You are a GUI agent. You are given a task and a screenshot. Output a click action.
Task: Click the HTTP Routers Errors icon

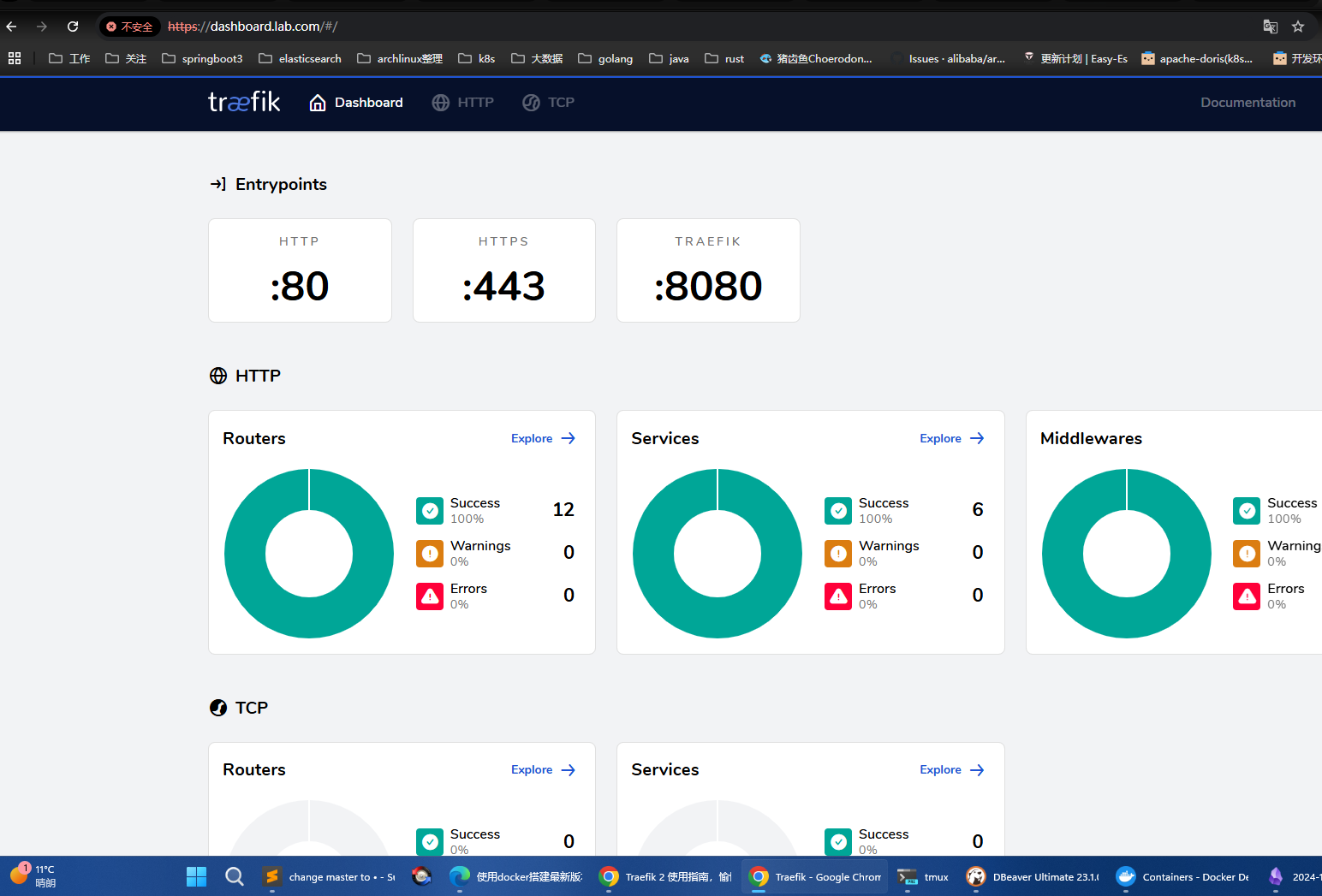(430, 596)
